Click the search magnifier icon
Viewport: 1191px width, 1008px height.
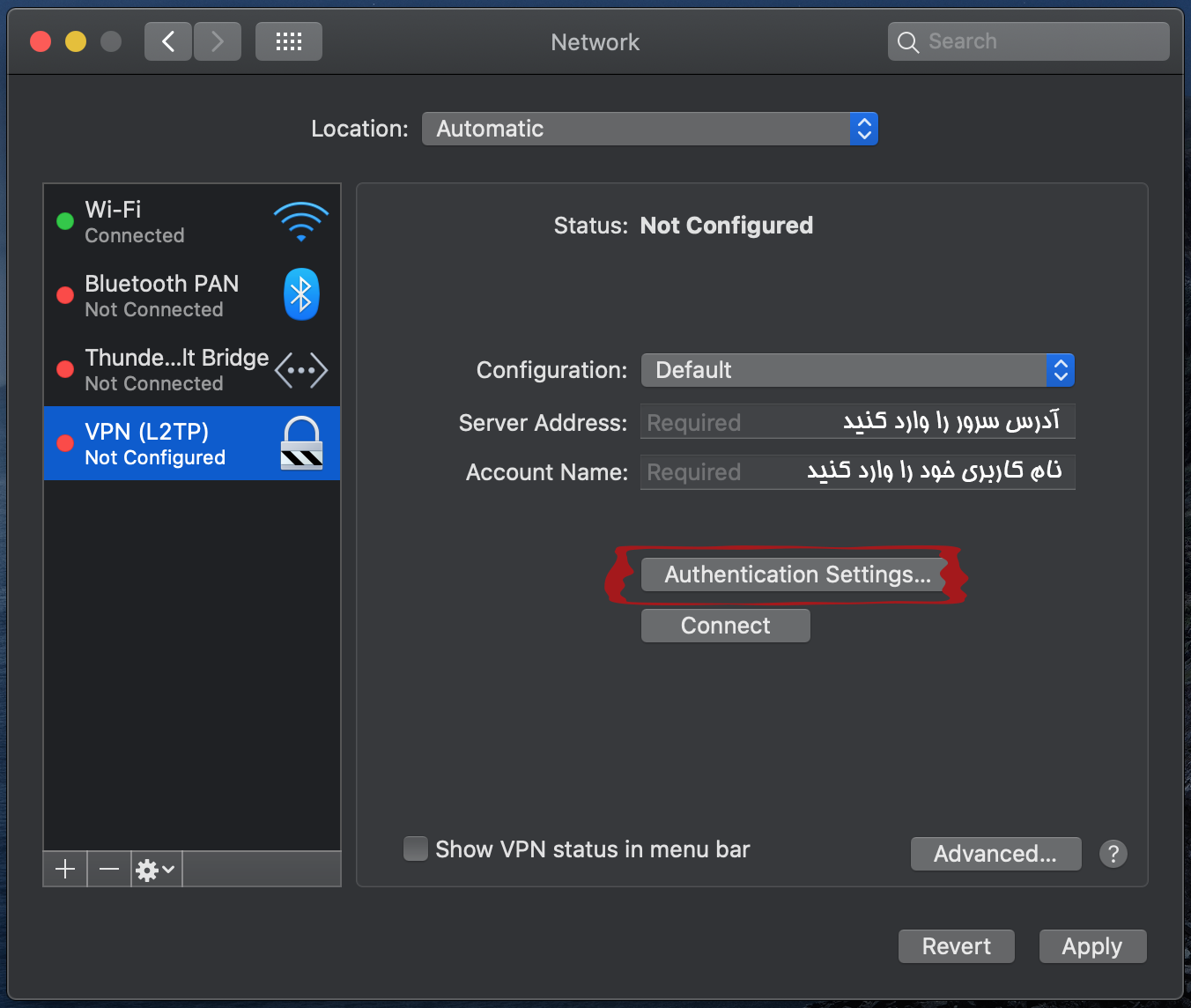point(908,41)
